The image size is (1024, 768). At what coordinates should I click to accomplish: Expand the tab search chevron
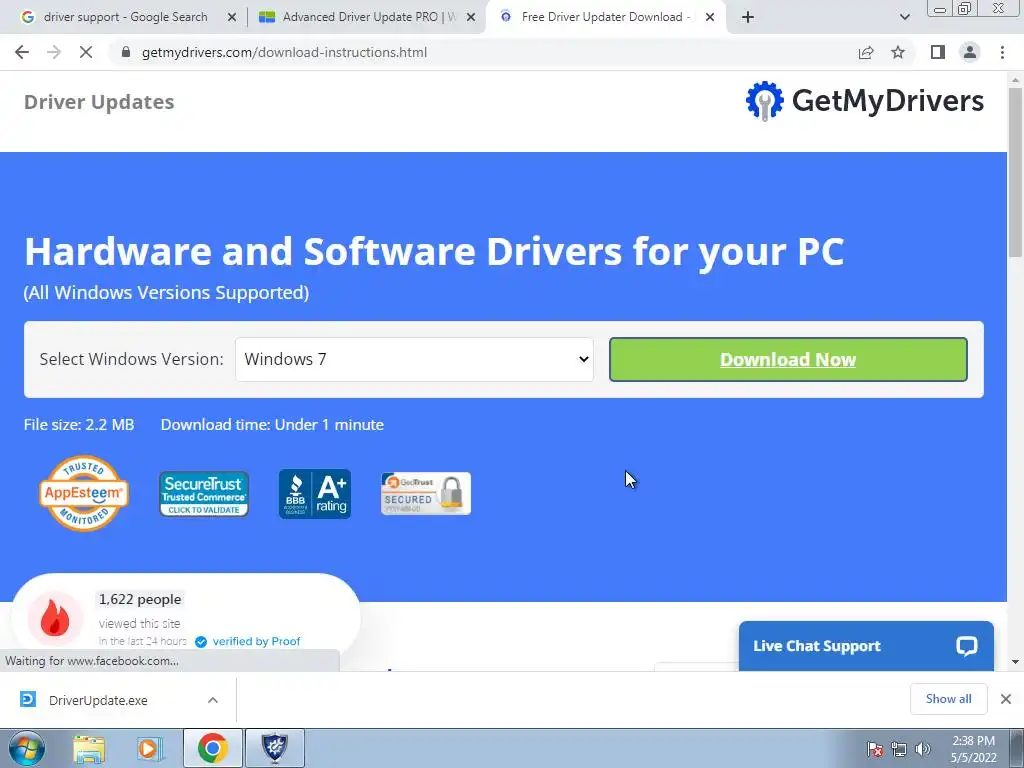904,17
